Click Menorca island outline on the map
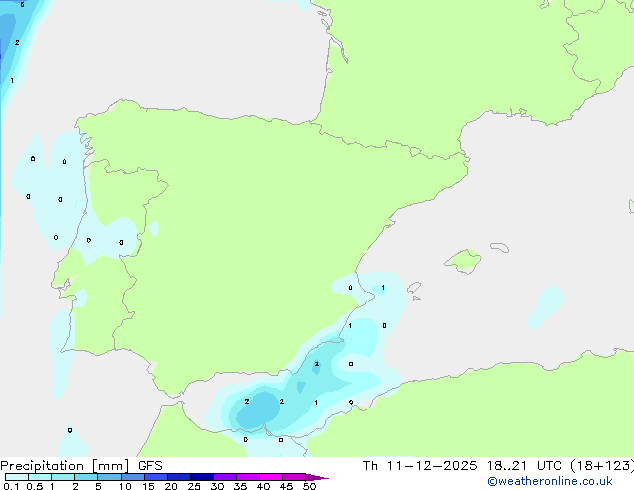The image size is (634, 490). 499,247
